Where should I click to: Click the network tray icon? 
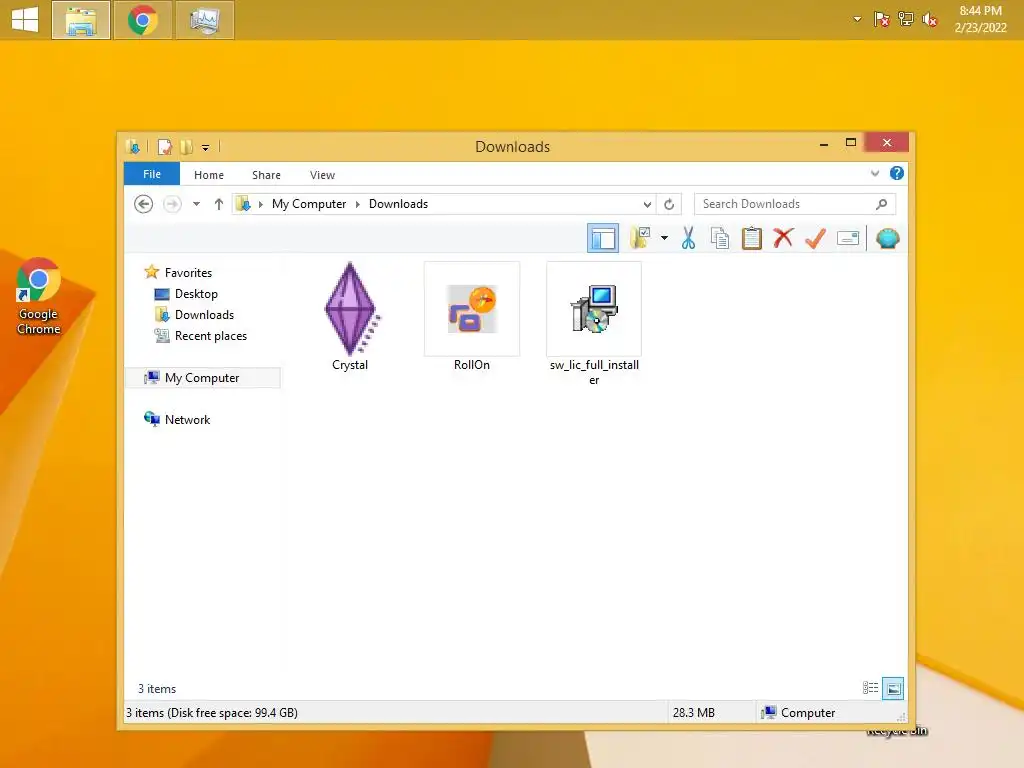point(906,19)
